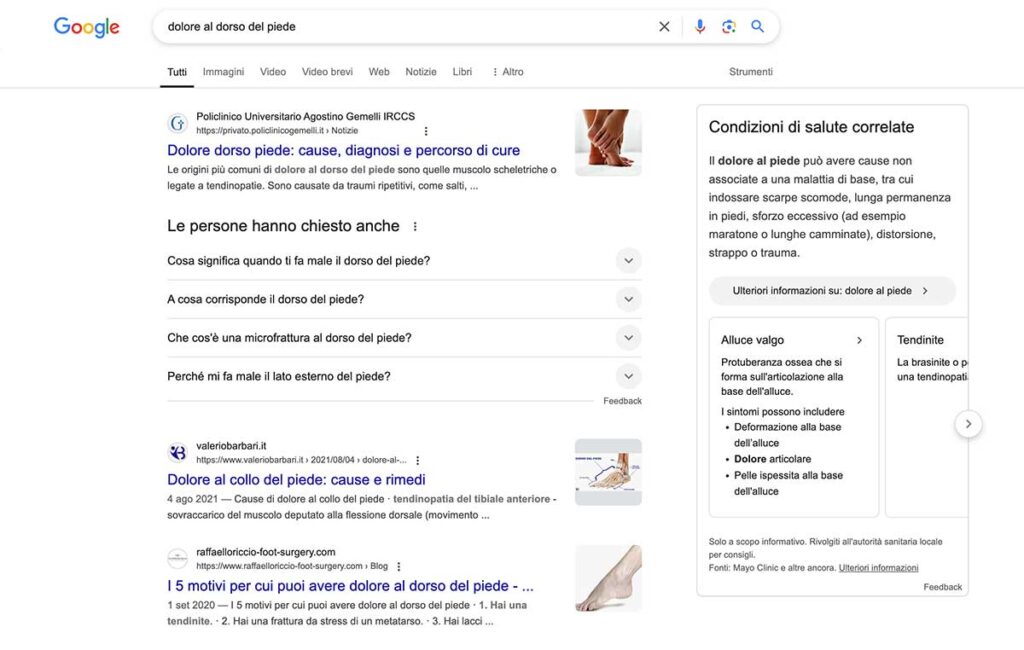Open options beside 'Le persone hanno chiesto anche'
Viewport: 1024px width, 650px height.
coord(415,227)
